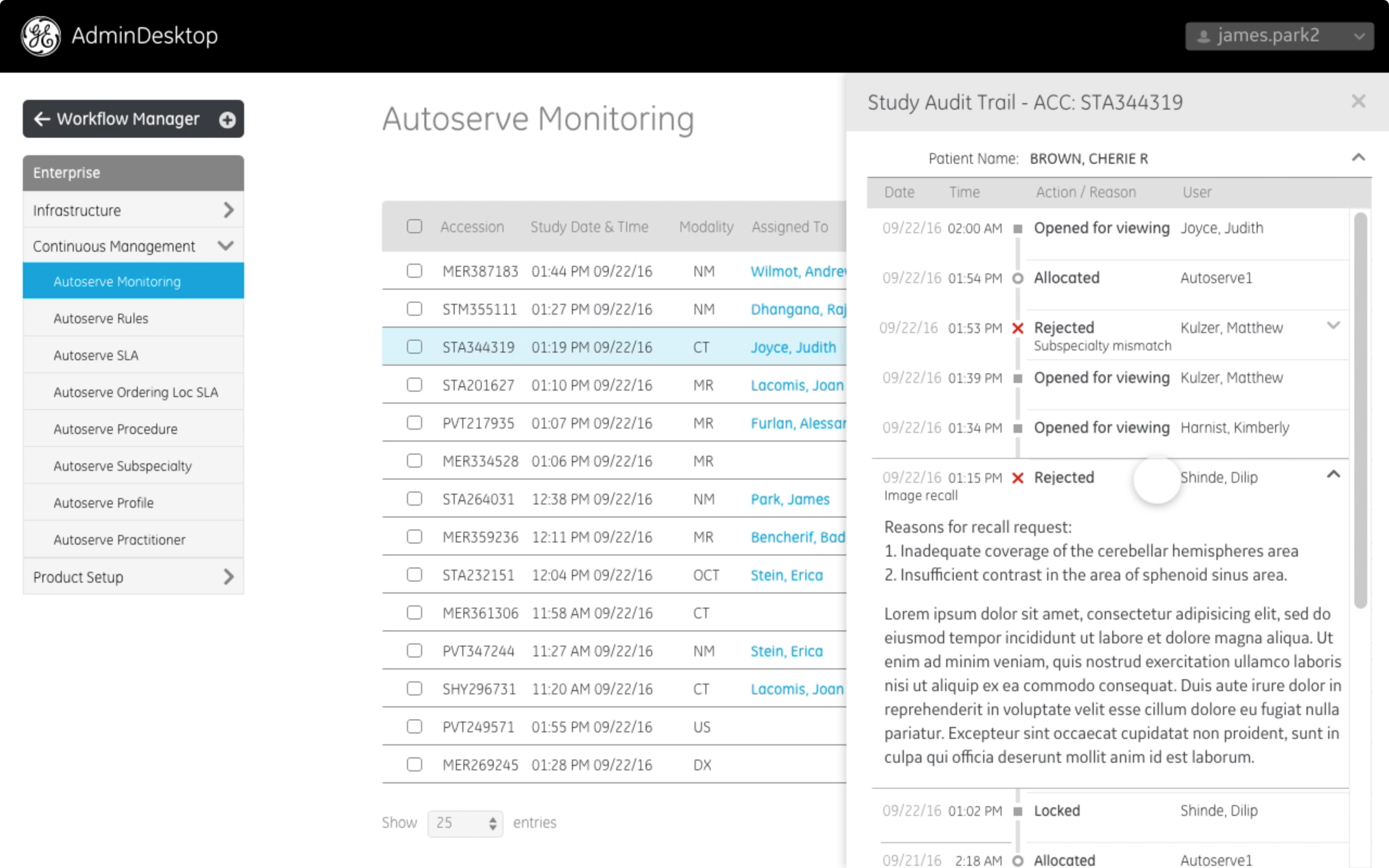Open Bencherif, Bad assignee link
This screenshot has height=868, width=1389.
(798, 537)
